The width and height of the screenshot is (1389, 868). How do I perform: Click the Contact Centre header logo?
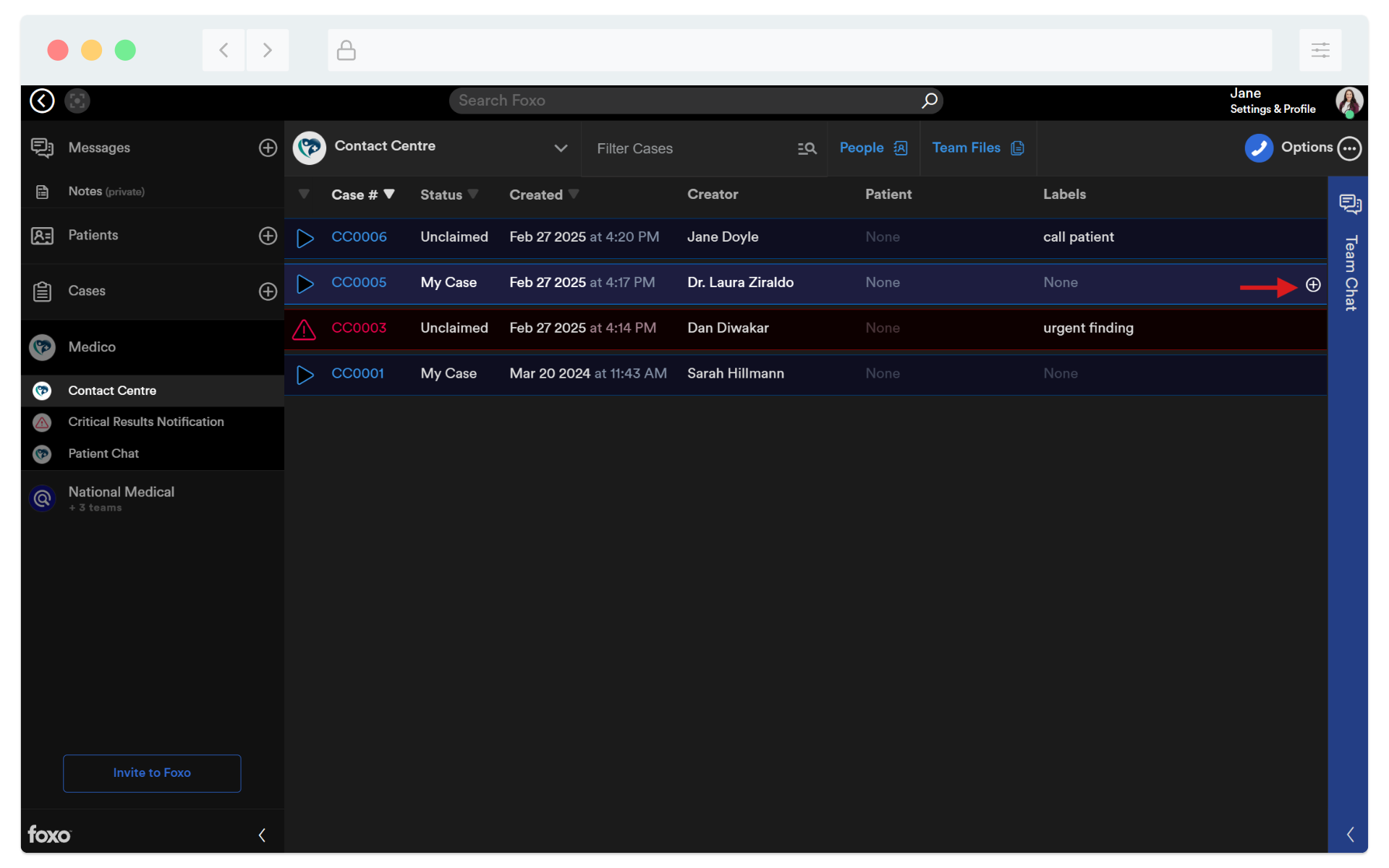[x=310, y=148]
